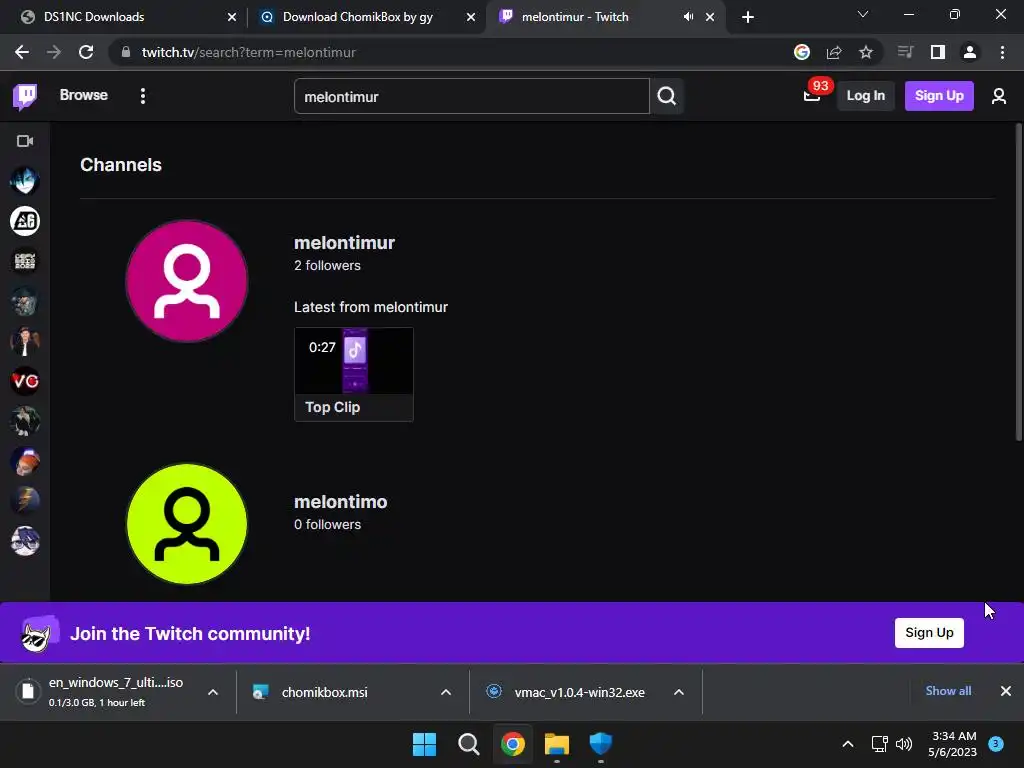Open the user profile menu icon
Viewport: 1024px width, 768px height.
(999, 97)
